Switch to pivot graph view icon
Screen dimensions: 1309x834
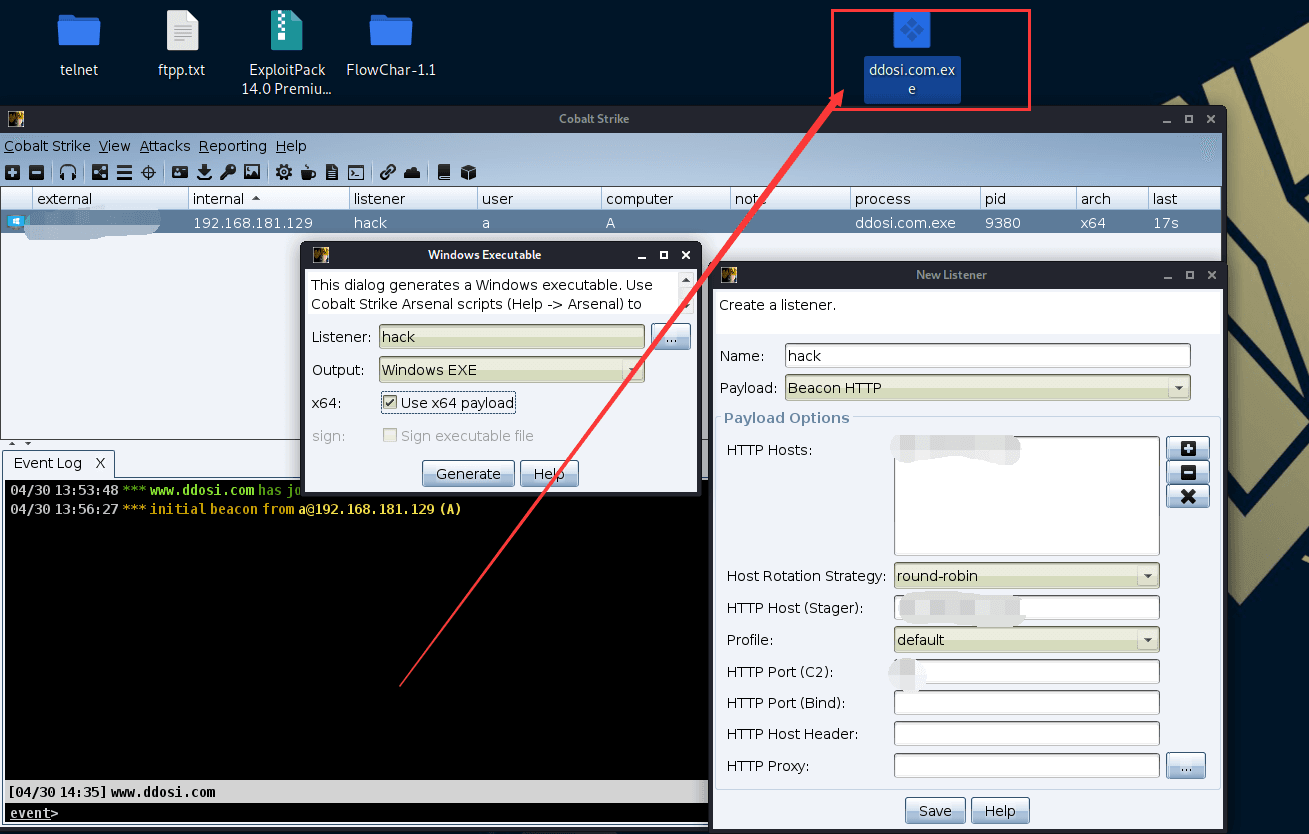[100, 172]
